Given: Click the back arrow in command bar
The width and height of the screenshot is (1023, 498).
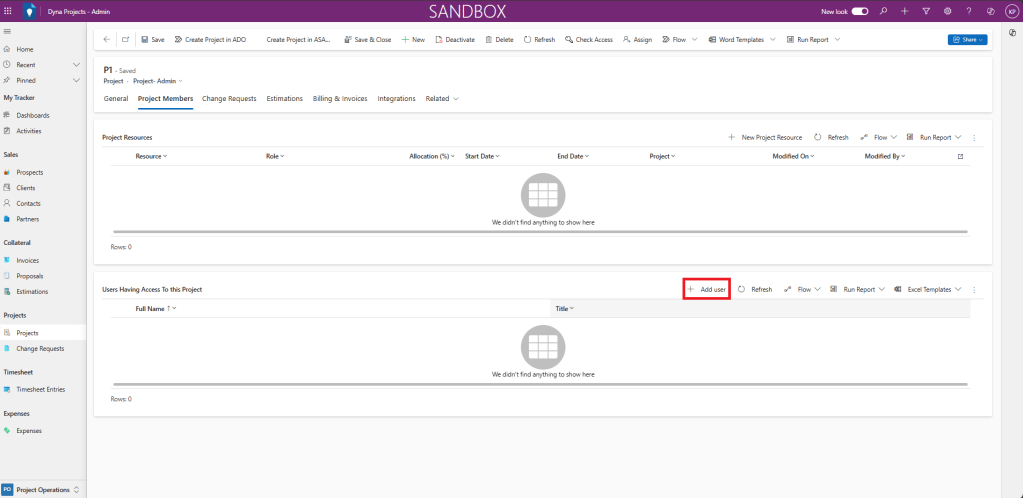Looking at the screenshot, I should click(108, 40).
